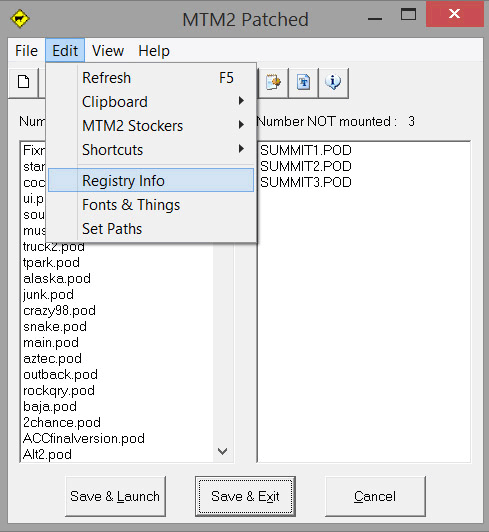Click the yellow diamond app icon in title bar
The image size is (489, 532).
(20, 19)
